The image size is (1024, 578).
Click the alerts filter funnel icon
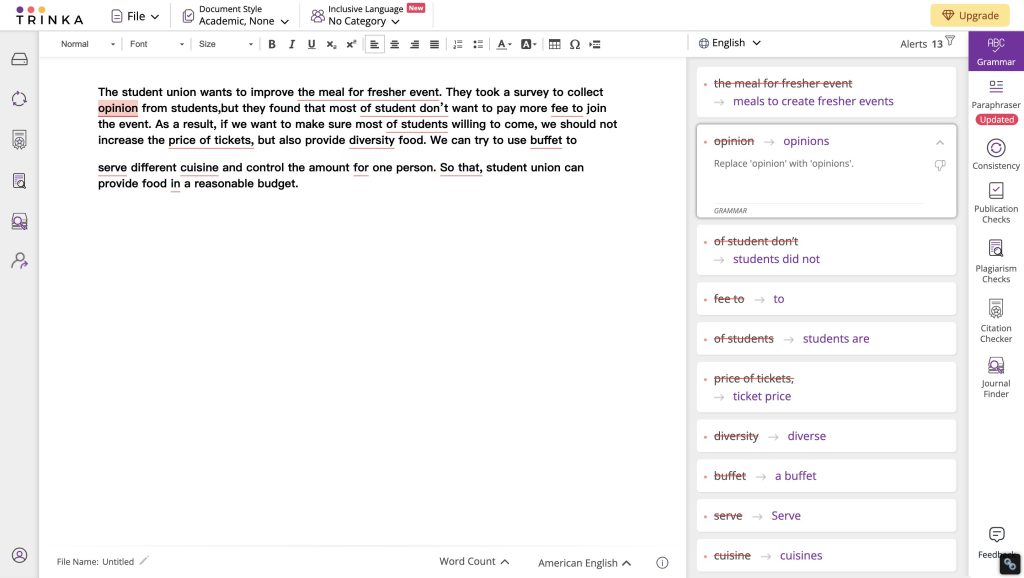950,42
